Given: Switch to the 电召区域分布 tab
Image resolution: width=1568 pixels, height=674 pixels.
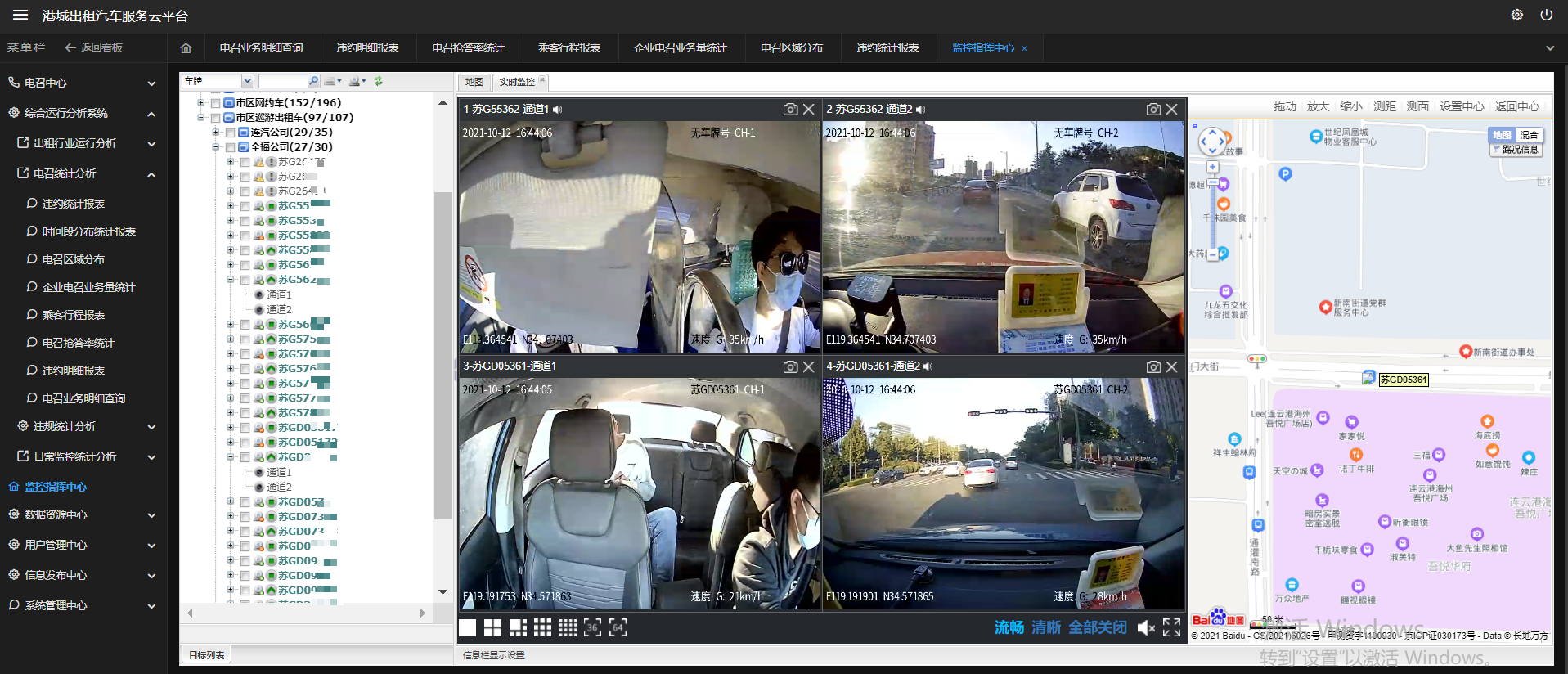Looking at the screenshot, I should [x=791, y=48].
